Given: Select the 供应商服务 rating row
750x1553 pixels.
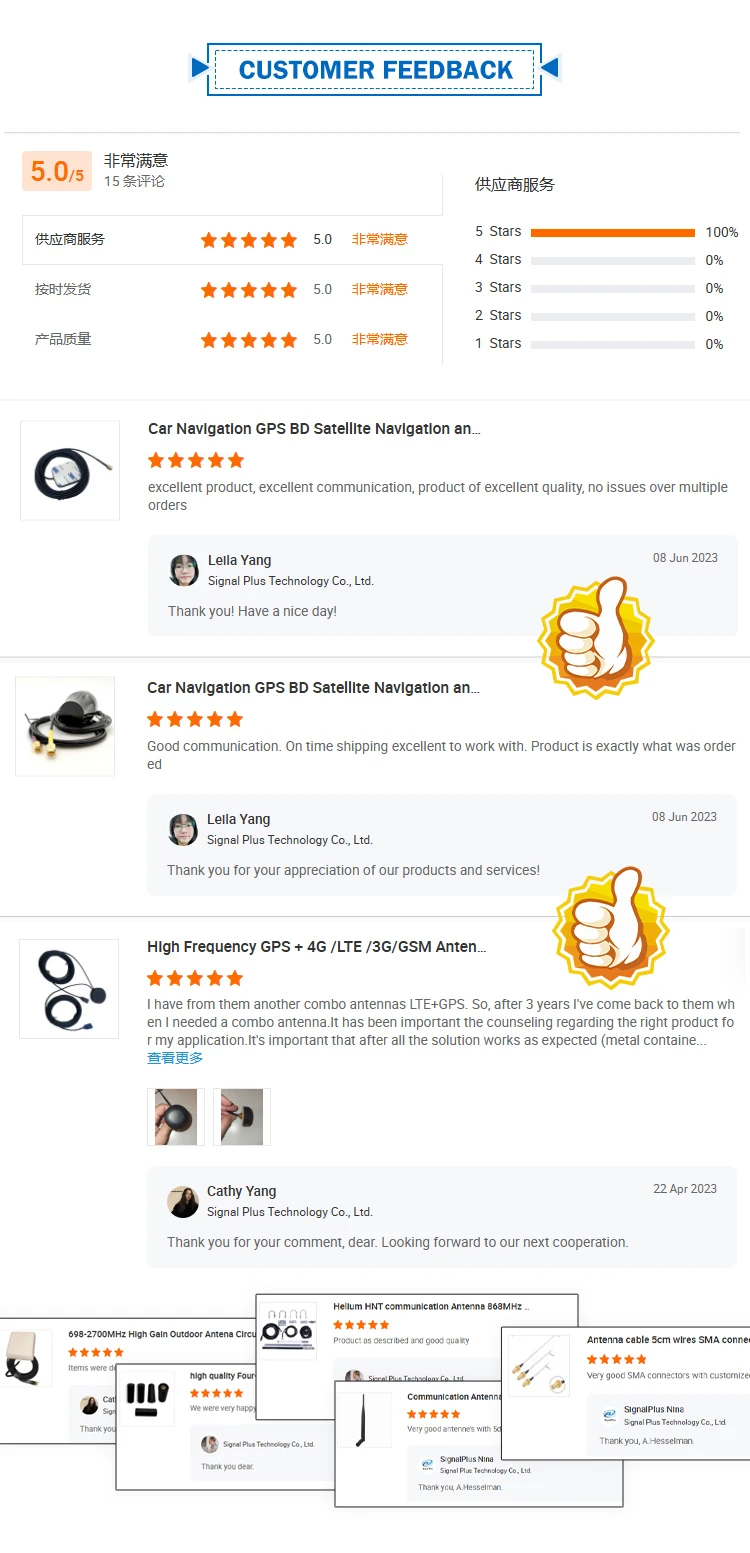Looking at the screenshot, I should pyautogui.click(x=232, y=240).
